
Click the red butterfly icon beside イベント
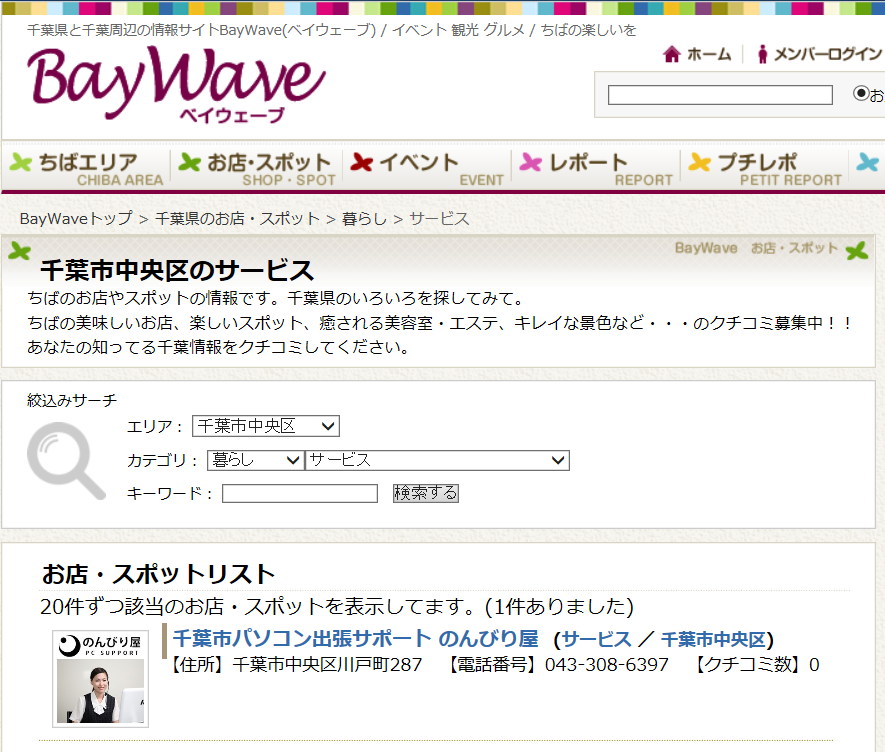(362, 163)
